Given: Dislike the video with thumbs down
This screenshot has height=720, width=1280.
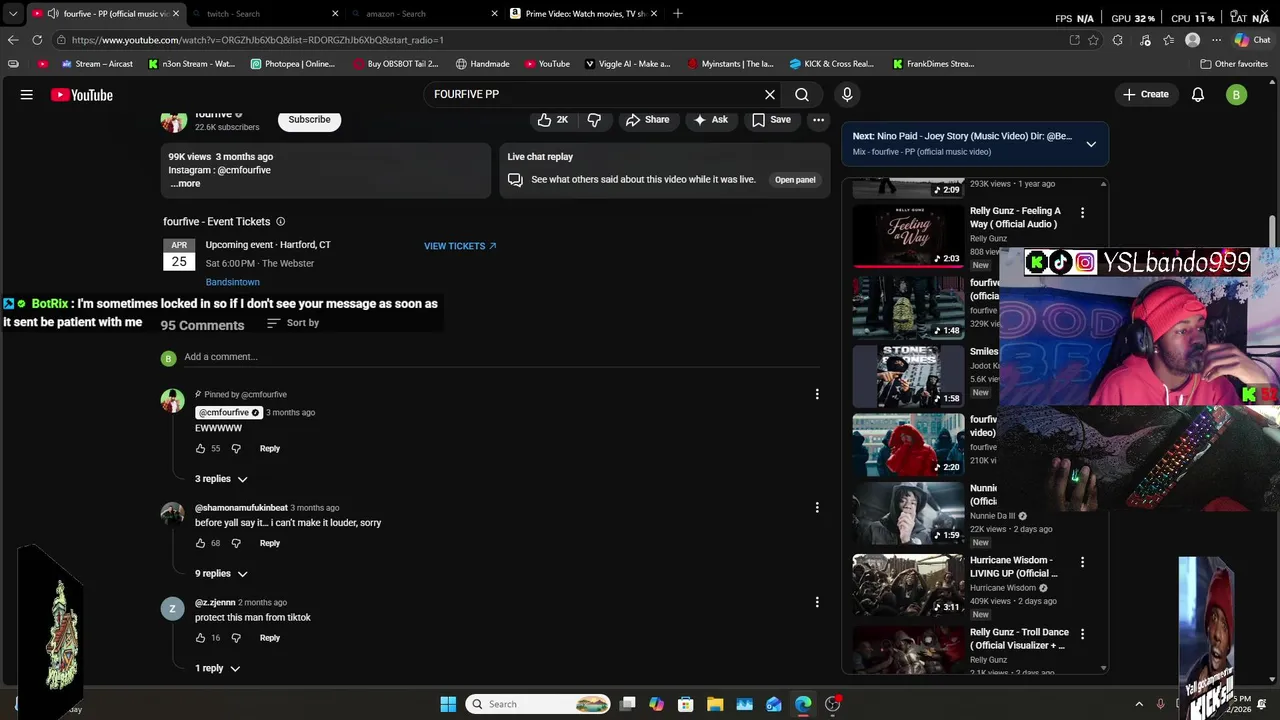Looking at the screenshot, I should tap(594, 120).
